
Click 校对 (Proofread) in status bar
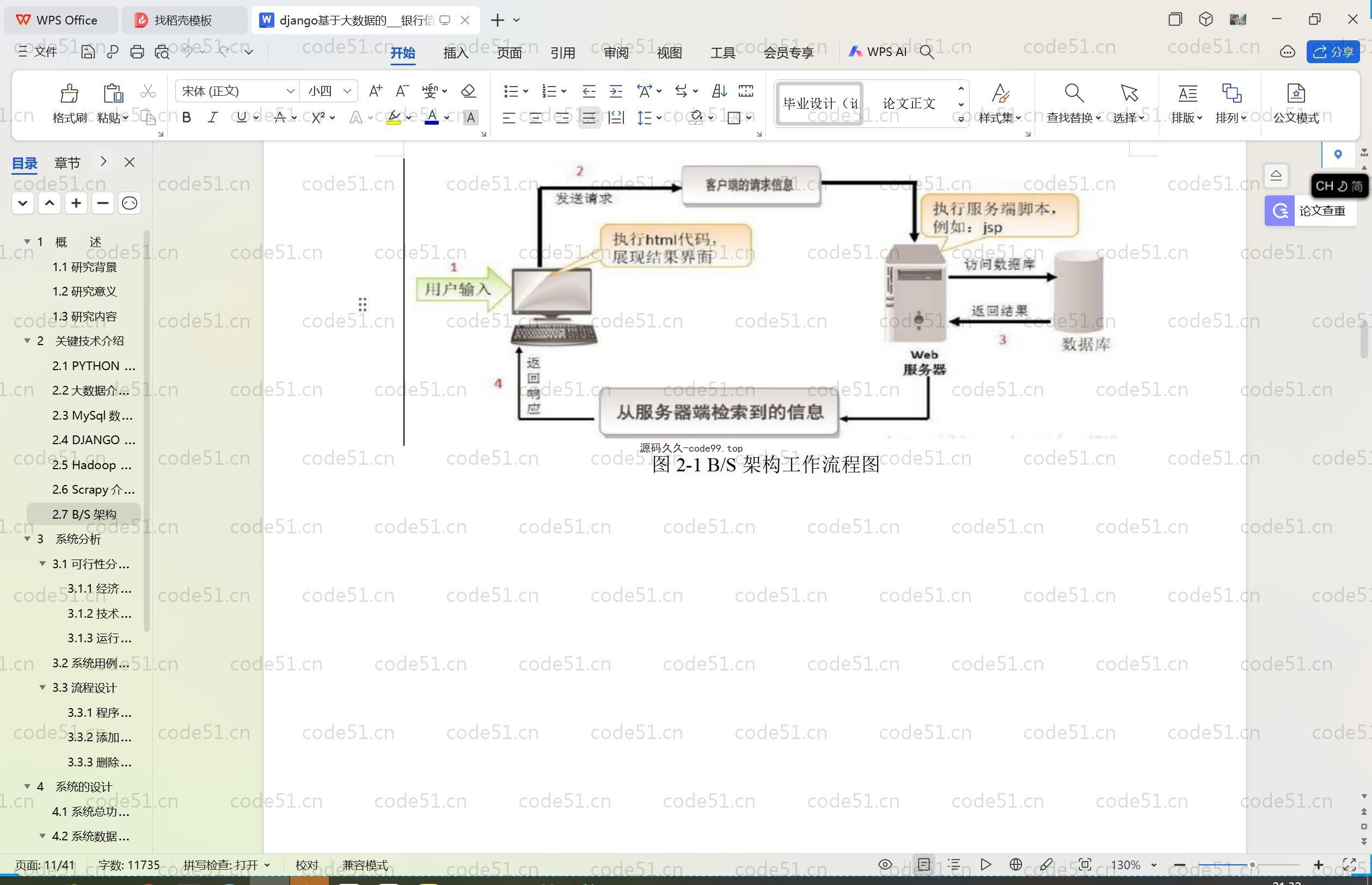307,865
